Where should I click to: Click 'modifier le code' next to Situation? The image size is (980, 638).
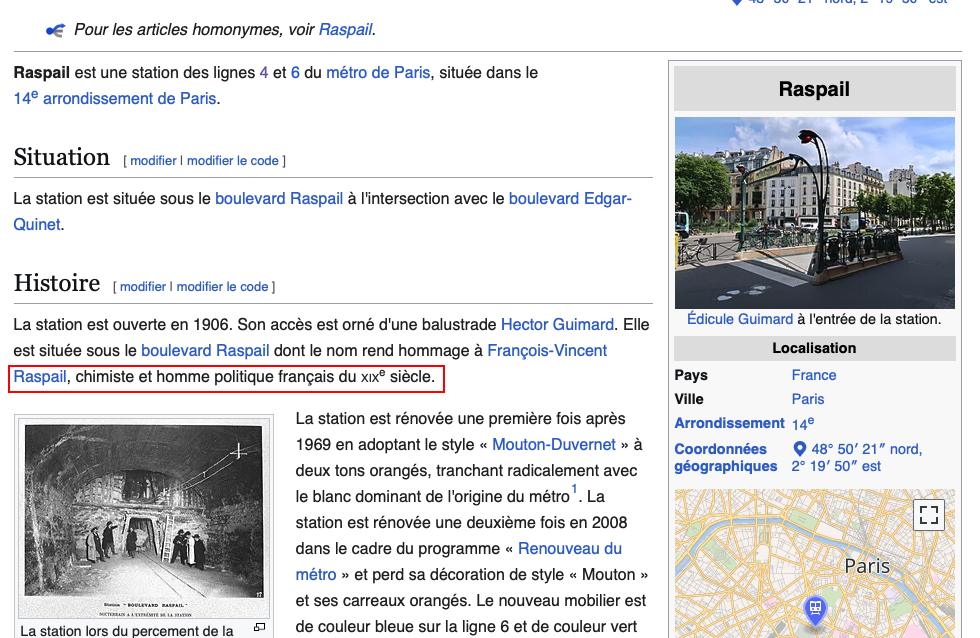(232, 161)
